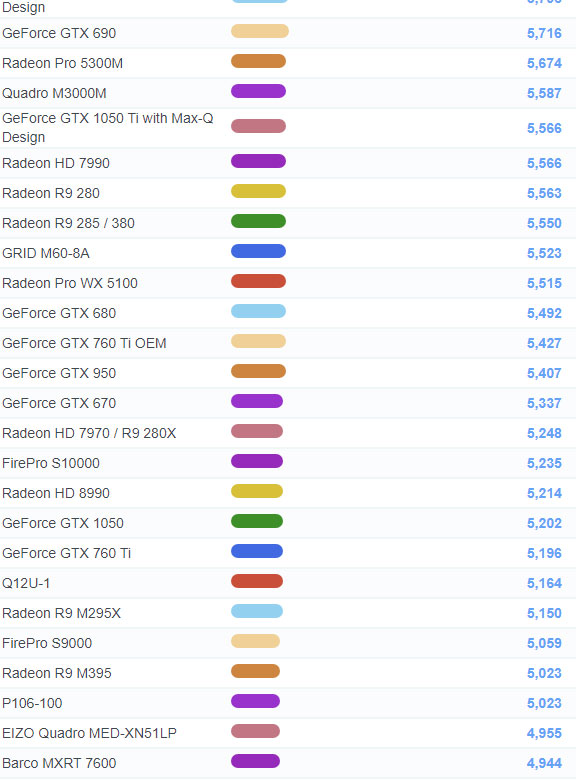Open the GeForce GTX 670 link
Viewport: 576px width, 780px height.
coord(59,403)
